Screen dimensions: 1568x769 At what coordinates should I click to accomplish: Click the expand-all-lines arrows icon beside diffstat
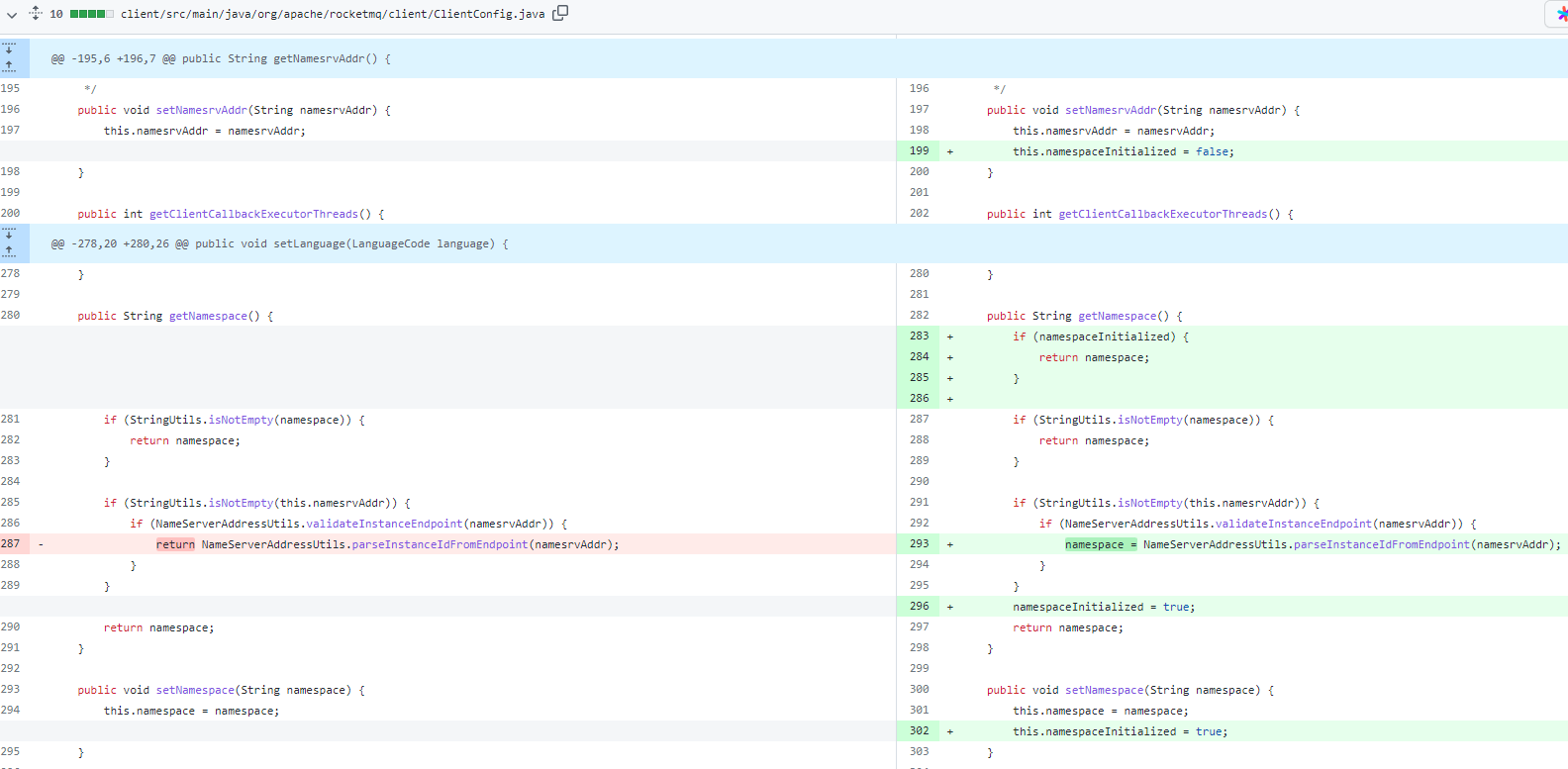[36, 13]
